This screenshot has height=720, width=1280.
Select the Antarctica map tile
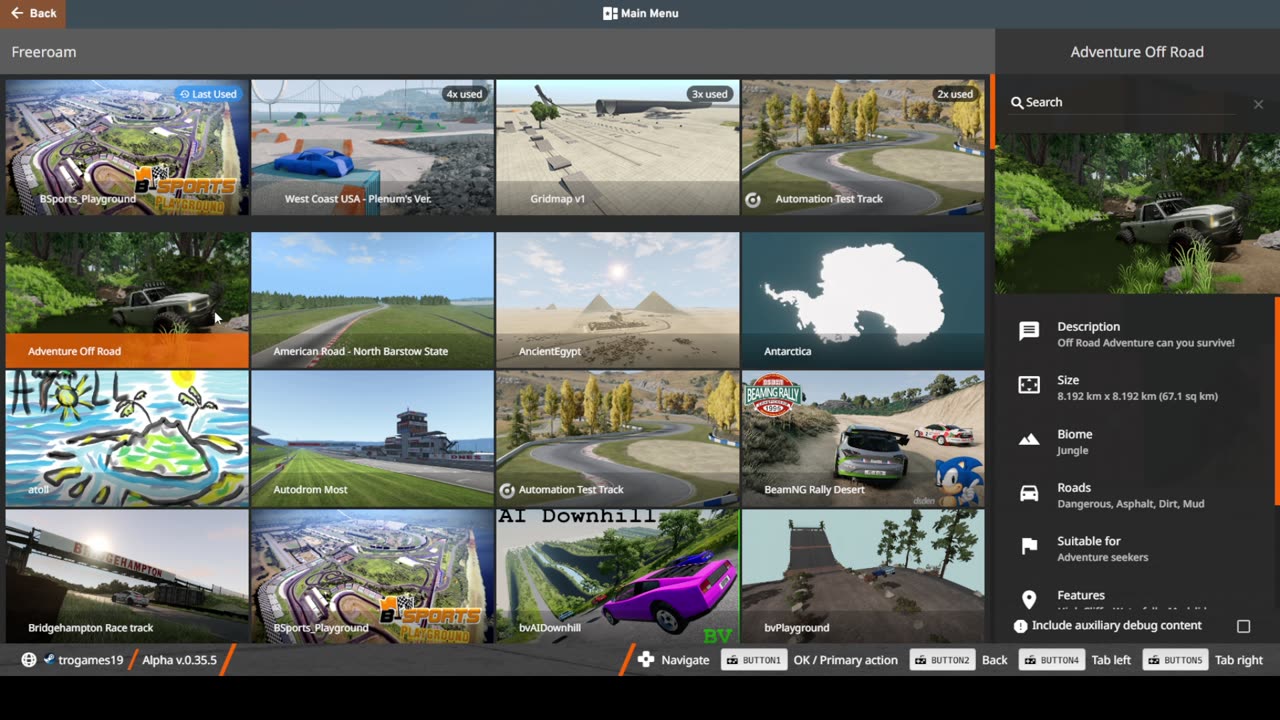(x=863, y=300)
